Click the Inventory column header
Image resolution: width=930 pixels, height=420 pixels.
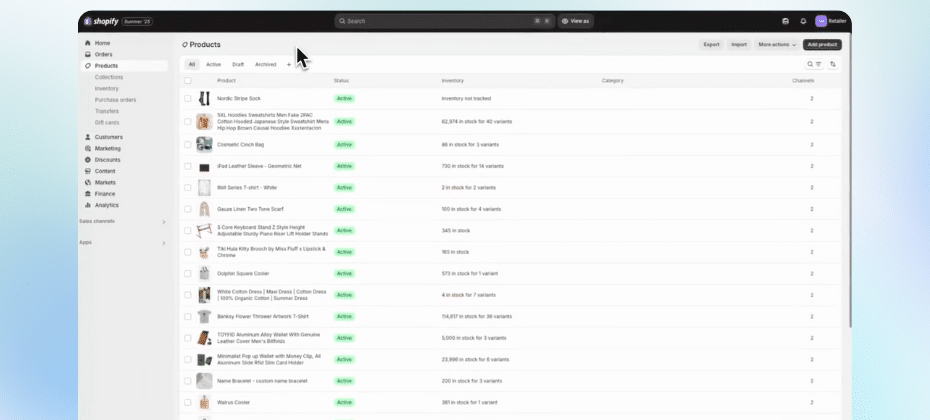click(453, 81)
